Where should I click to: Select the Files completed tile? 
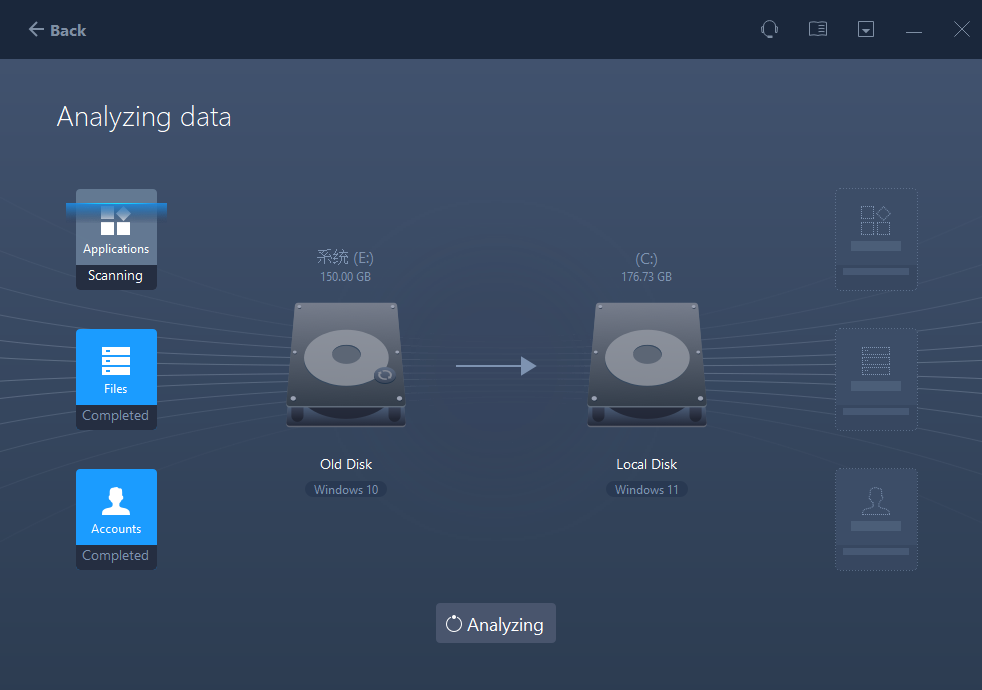[116, 379]
